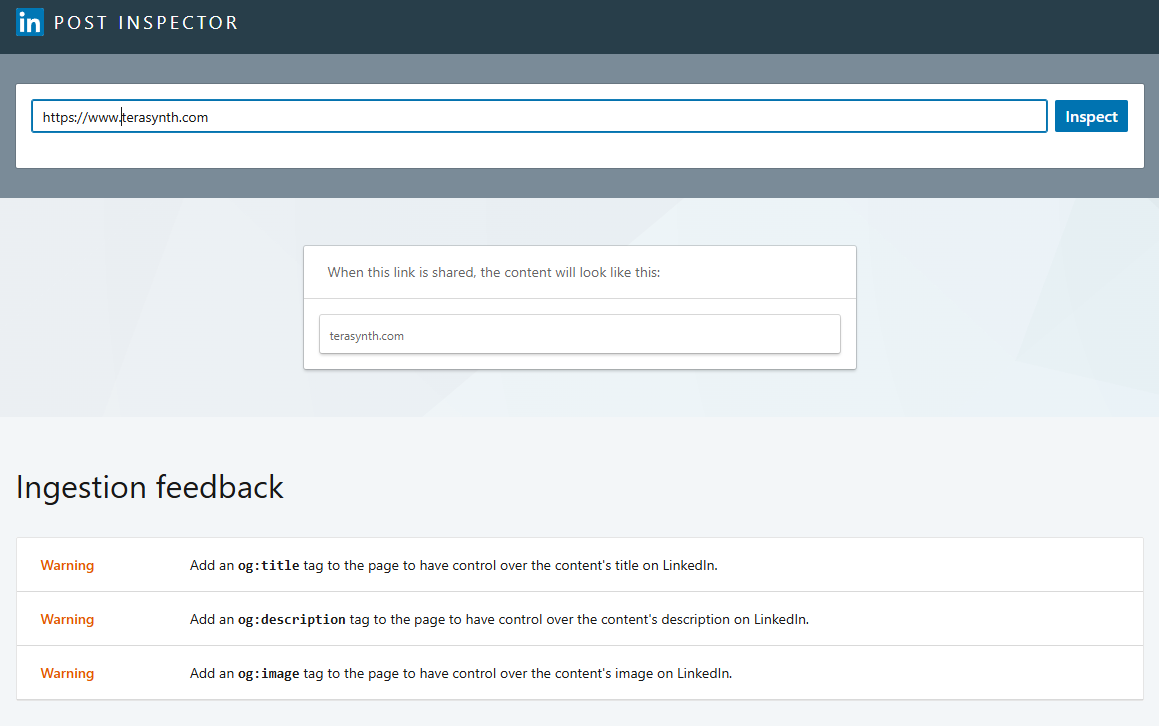This screenshot has width=1159, height=726.
Task: Click the LinkedIn logo icon
Action: [30, 22]
